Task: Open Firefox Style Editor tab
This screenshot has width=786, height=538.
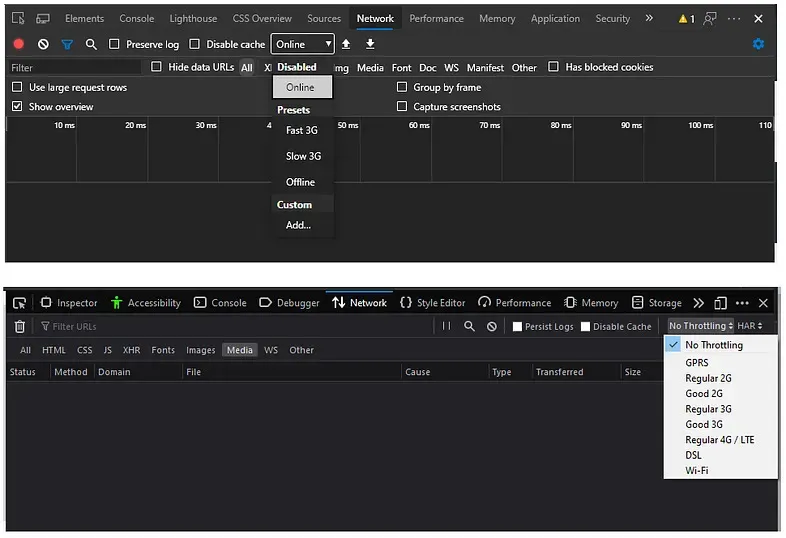Action: point(433,303)
